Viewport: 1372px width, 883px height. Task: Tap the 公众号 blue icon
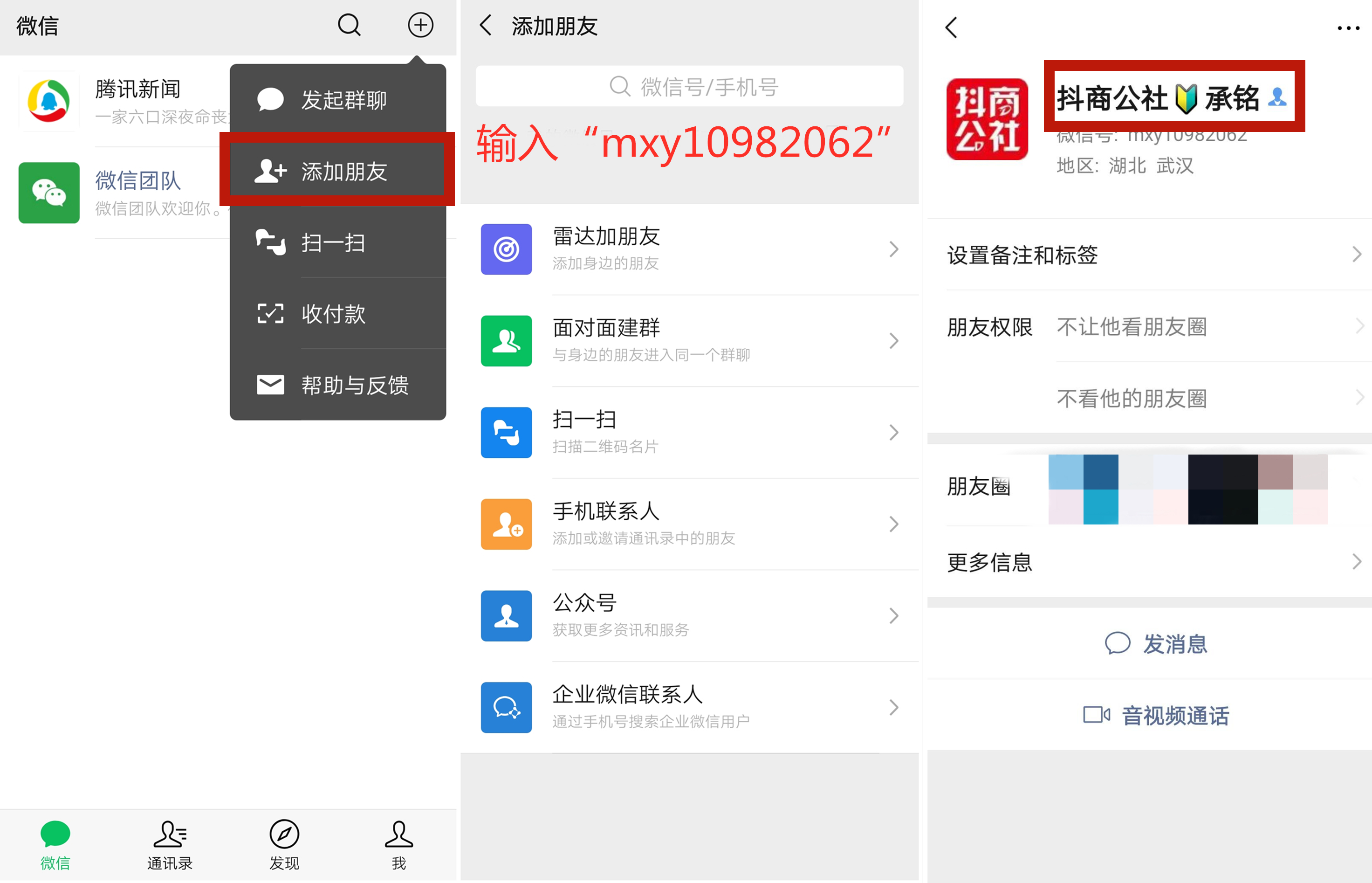point(506,616)
